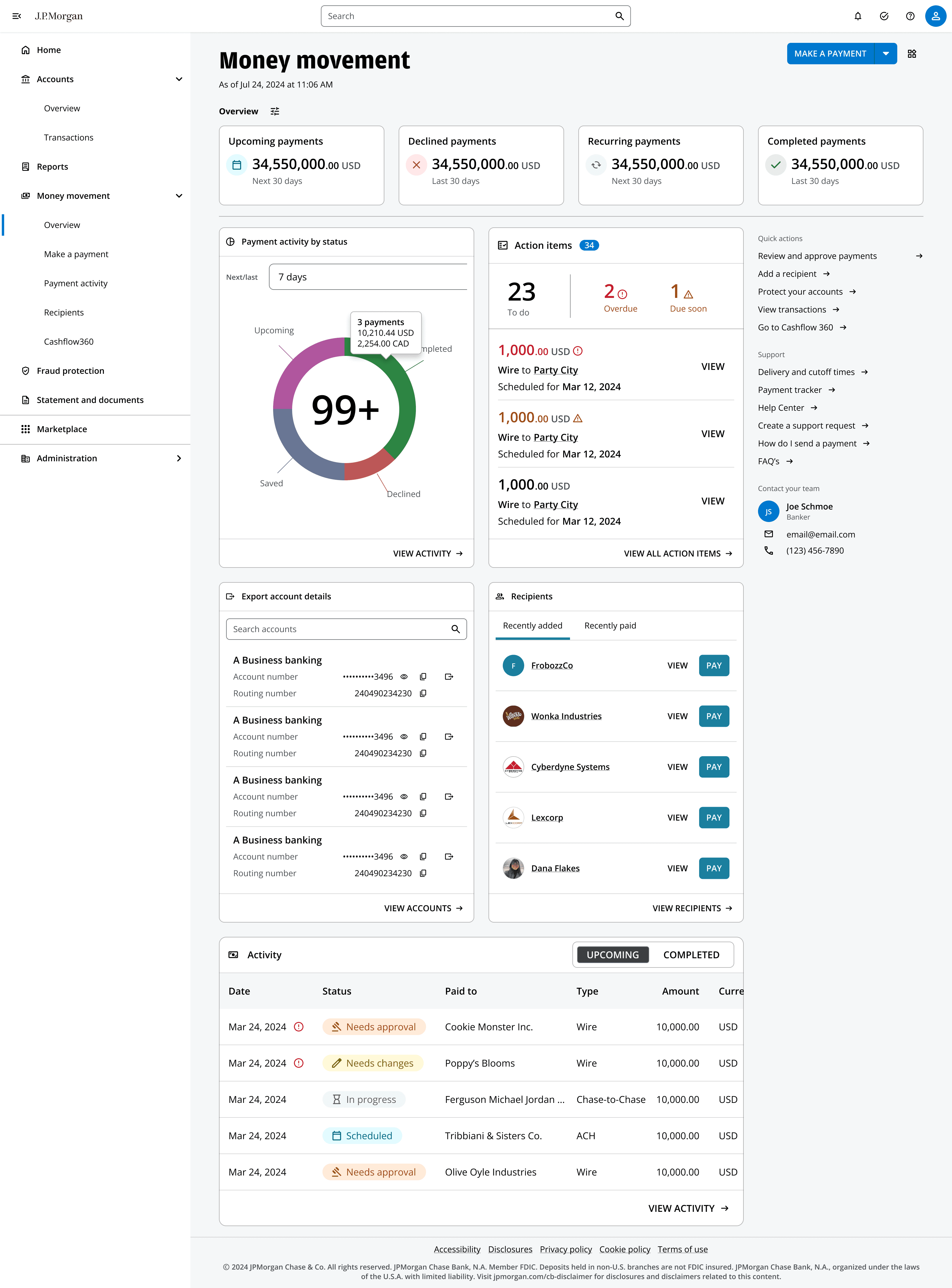This screenshot has height=1288, width=952.
Task: Switch to Recently paid tab
Action: [x=610, y=625]
